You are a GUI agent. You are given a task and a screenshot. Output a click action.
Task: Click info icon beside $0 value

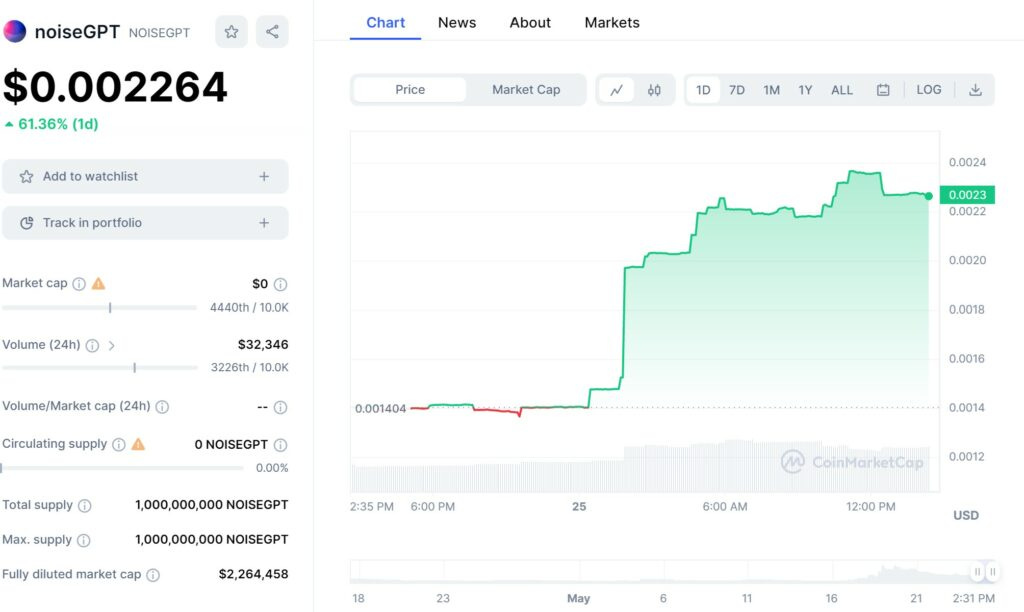(280, 284)
